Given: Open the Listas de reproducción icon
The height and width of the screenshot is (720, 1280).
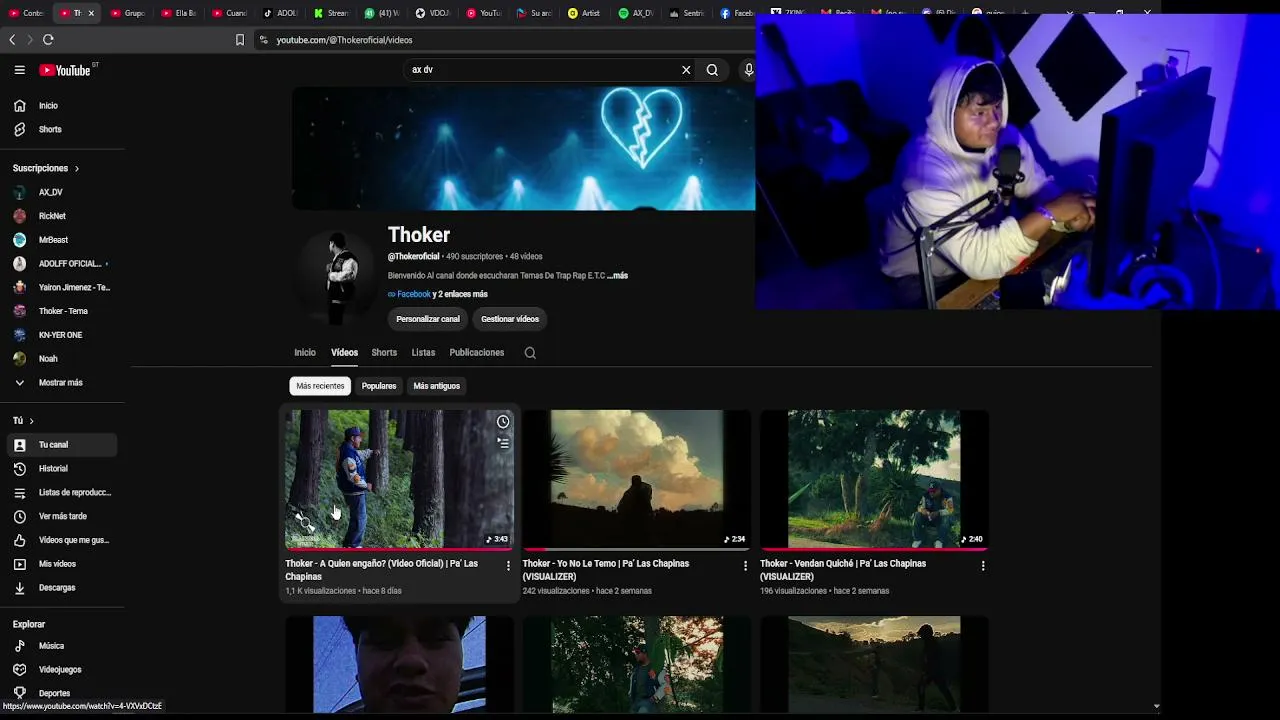Looking at the screenshot, I should click(19, 492).
